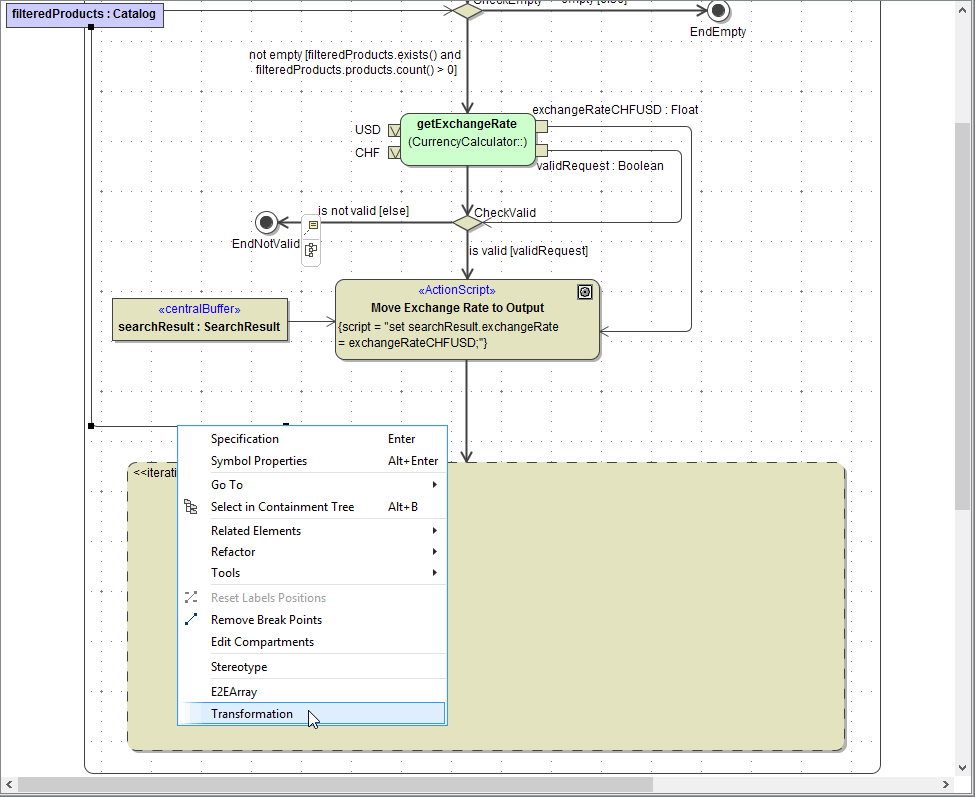The image size is (975, 797).
Task: Click the EndEmpty final node icon
Action: coord(718,10)
